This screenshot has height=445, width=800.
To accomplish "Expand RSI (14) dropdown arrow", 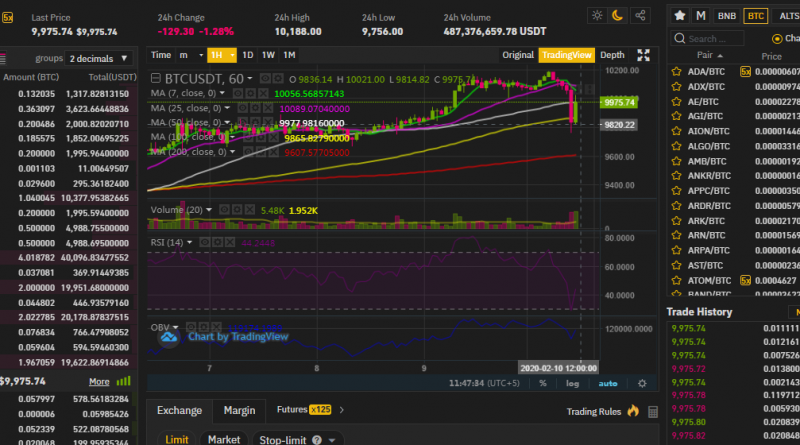I will click(189, 242).
